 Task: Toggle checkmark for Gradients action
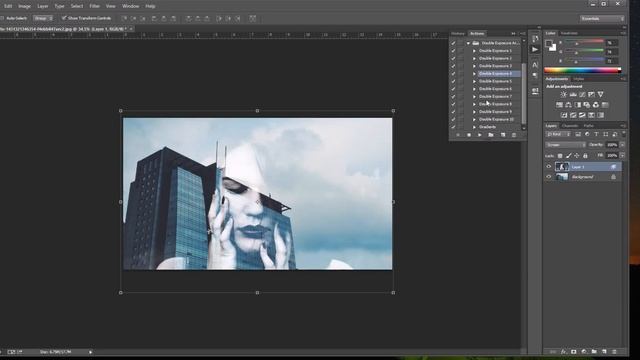[x=453, y=127]
